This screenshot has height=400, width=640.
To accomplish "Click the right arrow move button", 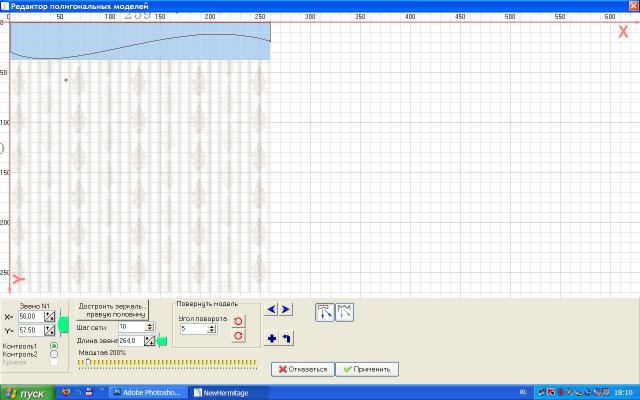I will (x=286, y=310).
